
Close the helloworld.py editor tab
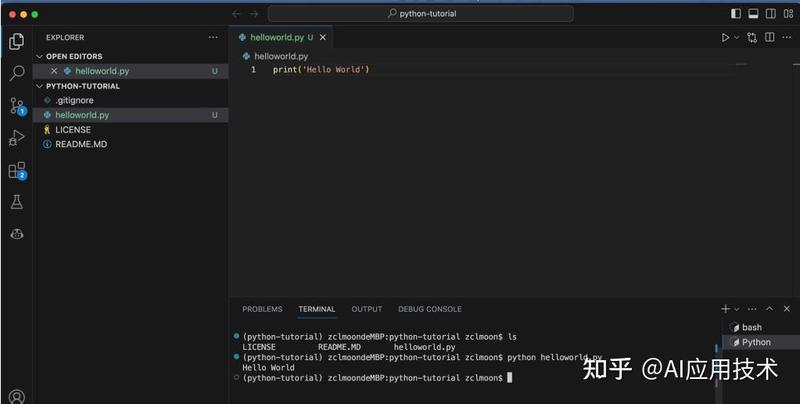pyautogui.click(x=322, y=37)
